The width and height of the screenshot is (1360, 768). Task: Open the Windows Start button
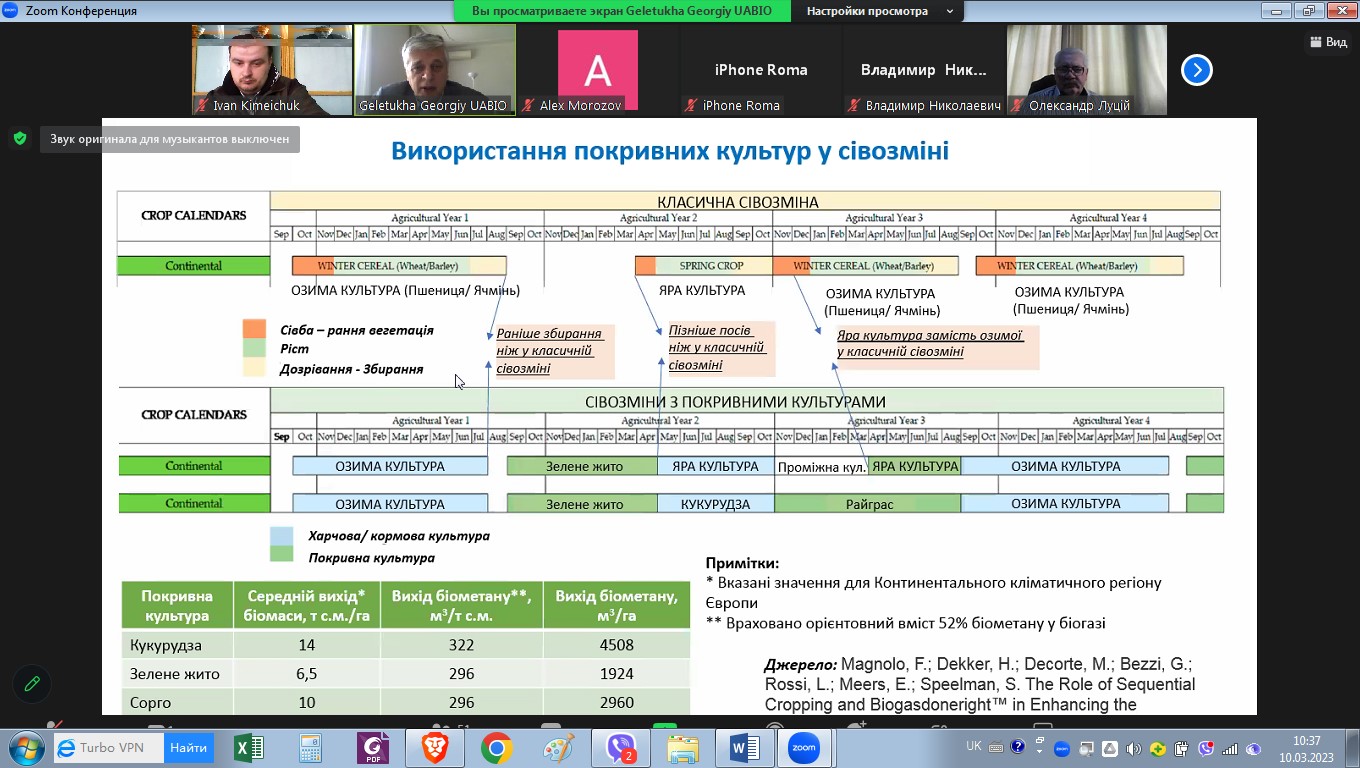click(x=25, y=747)
